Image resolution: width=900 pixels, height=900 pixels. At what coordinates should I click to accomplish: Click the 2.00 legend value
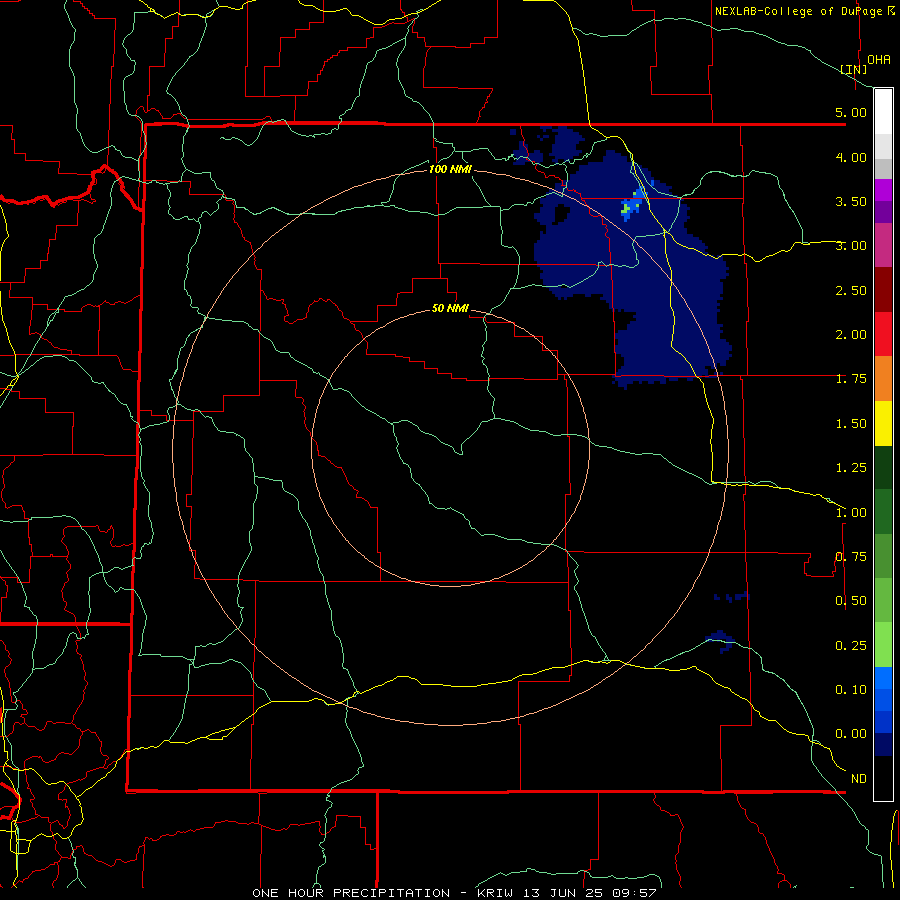click(x=851, y=334)
